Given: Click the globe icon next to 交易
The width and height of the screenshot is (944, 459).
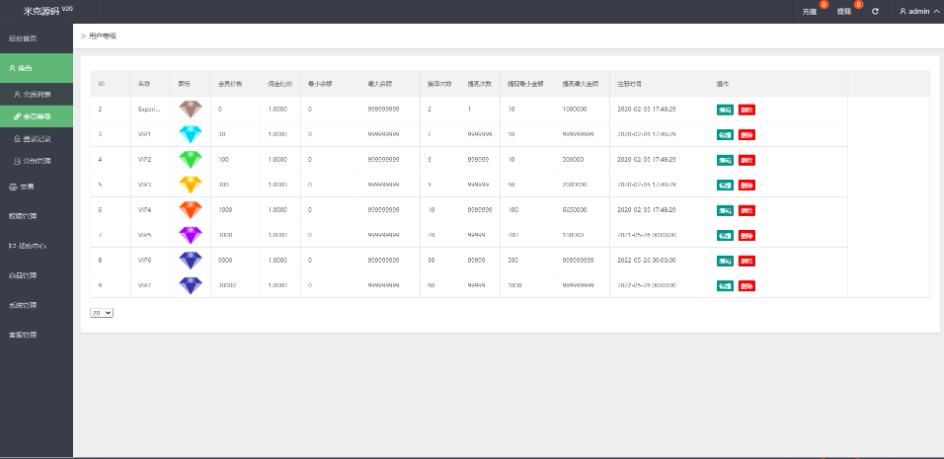Looking at the screenshot, I should tap(13, 187).
